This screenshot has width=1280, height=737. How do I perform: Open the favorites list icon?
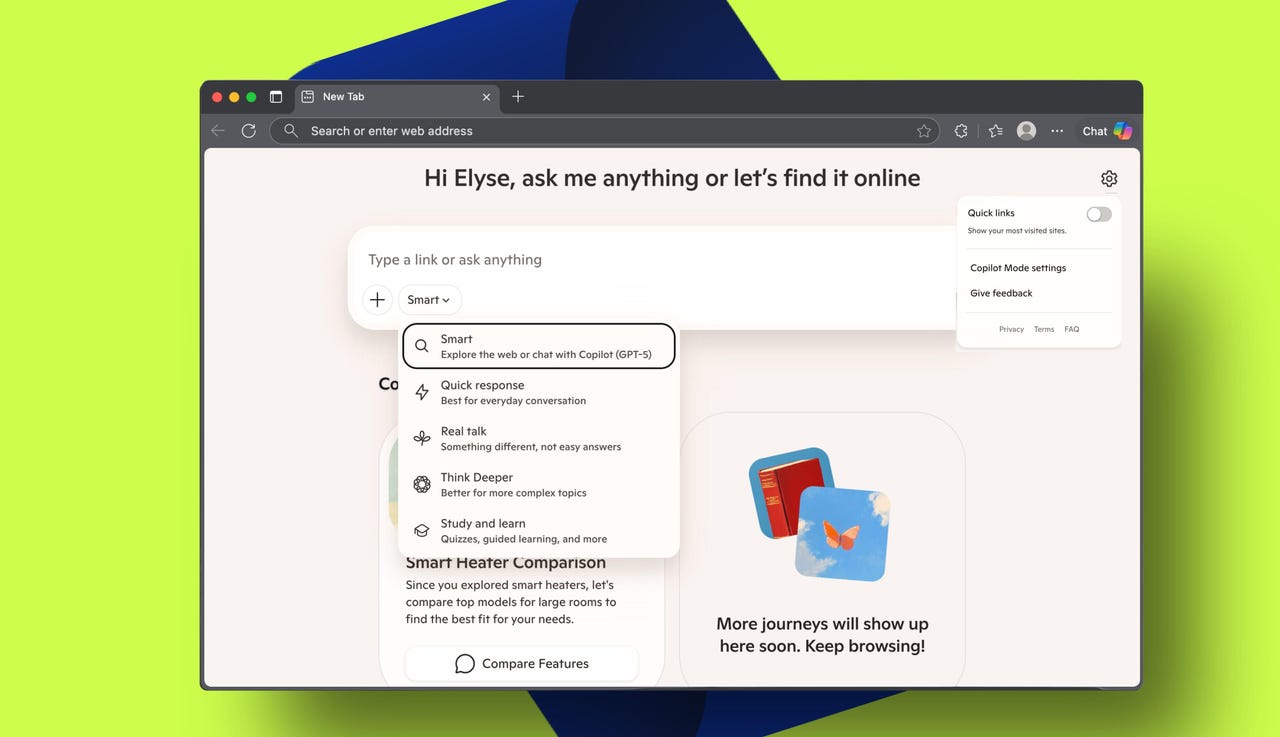pos(995,131)
